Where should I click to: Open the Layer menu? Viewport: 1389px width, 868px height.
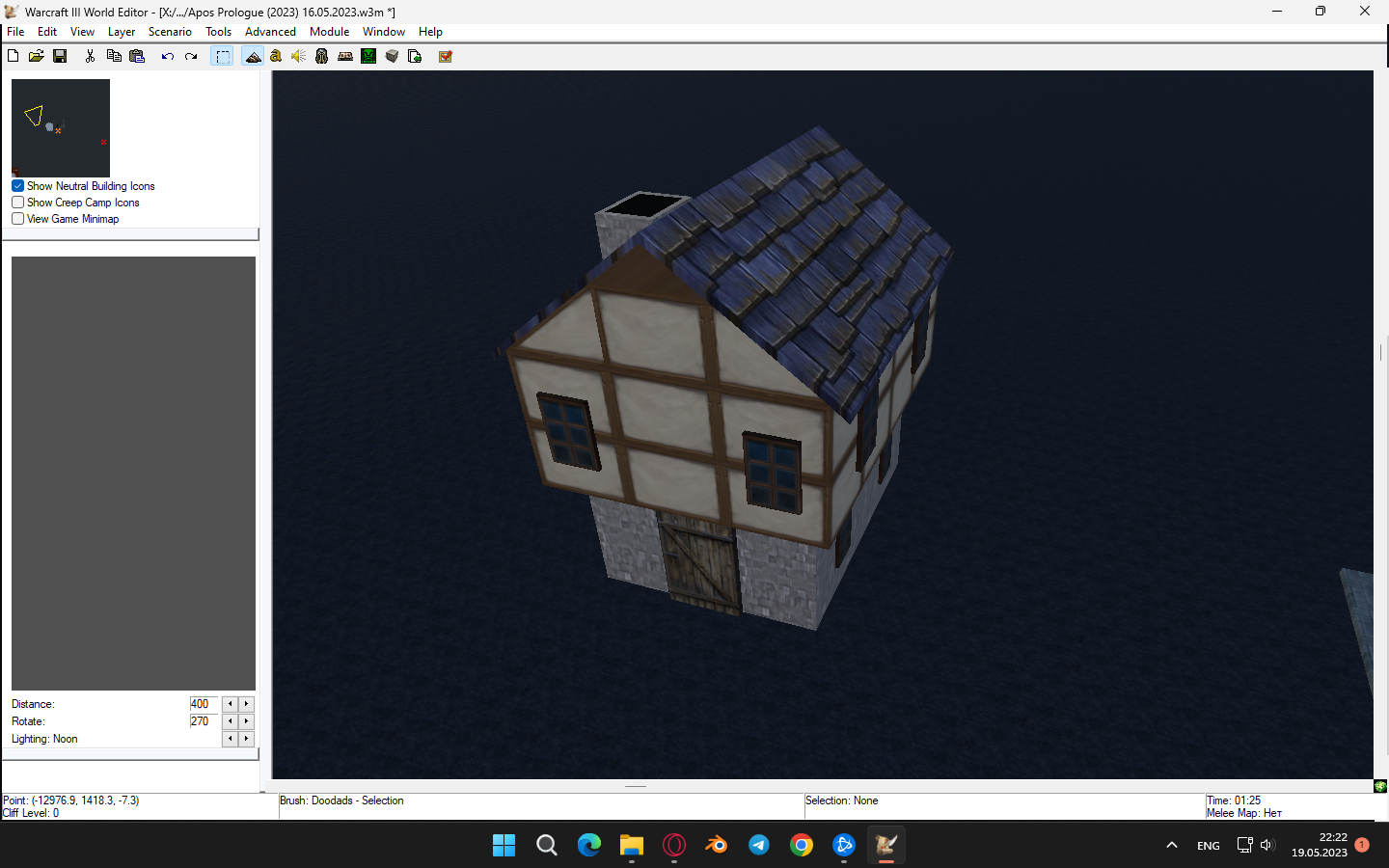122,32
